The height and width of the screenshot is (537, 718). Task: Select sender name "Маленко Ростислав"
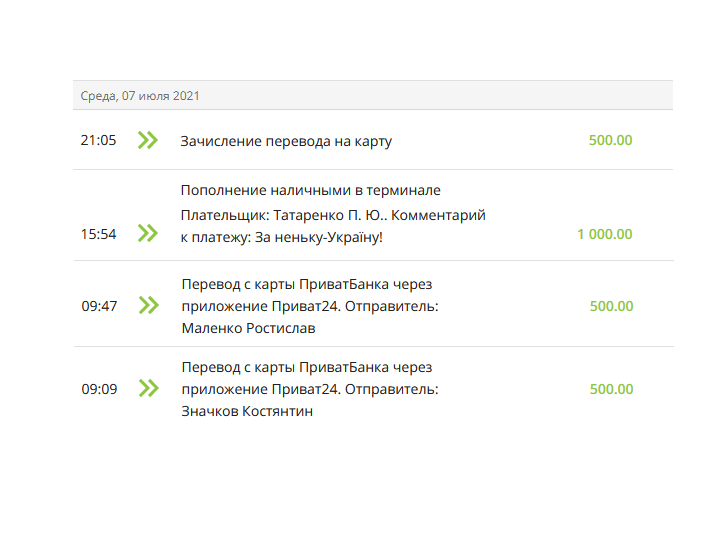[249, 327]
